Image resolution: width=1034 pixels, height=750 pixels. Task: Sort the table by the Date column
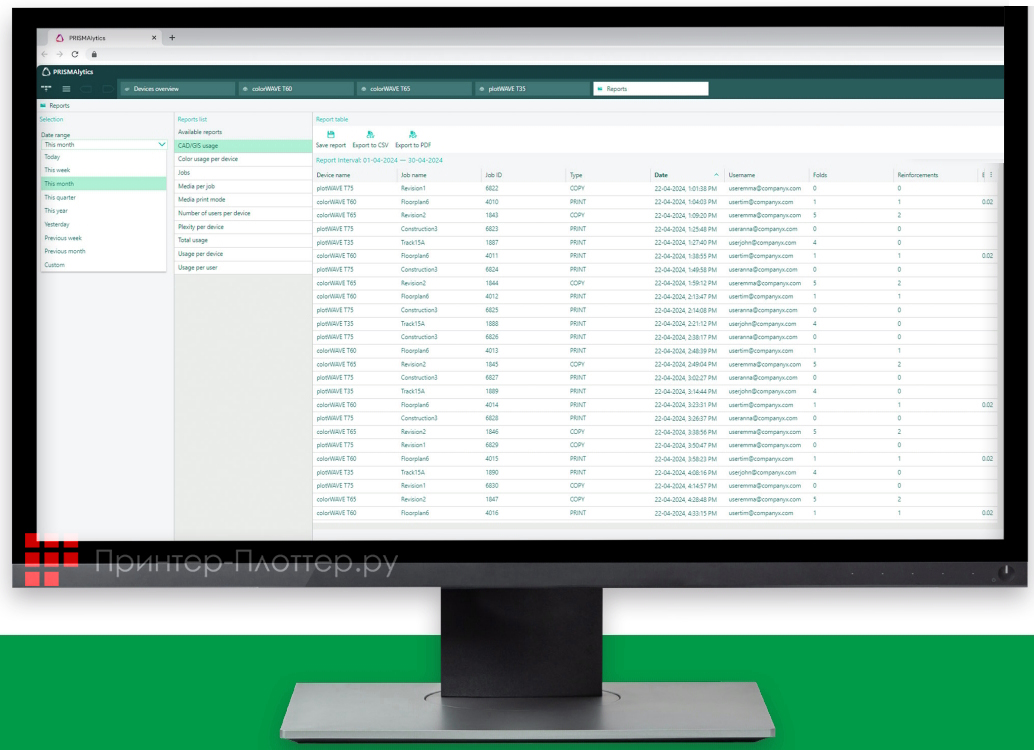[x=661, y=175]
